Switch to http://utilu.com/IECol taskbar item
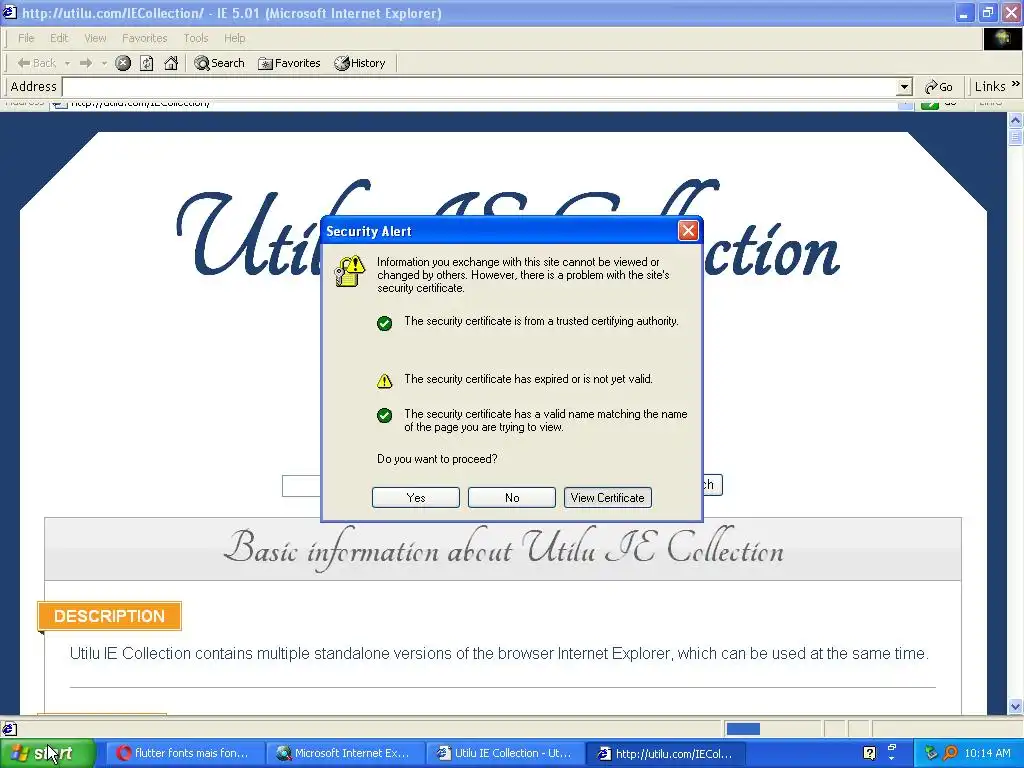The width and height of the screenshot is (1024, 768). pos(665,754)
